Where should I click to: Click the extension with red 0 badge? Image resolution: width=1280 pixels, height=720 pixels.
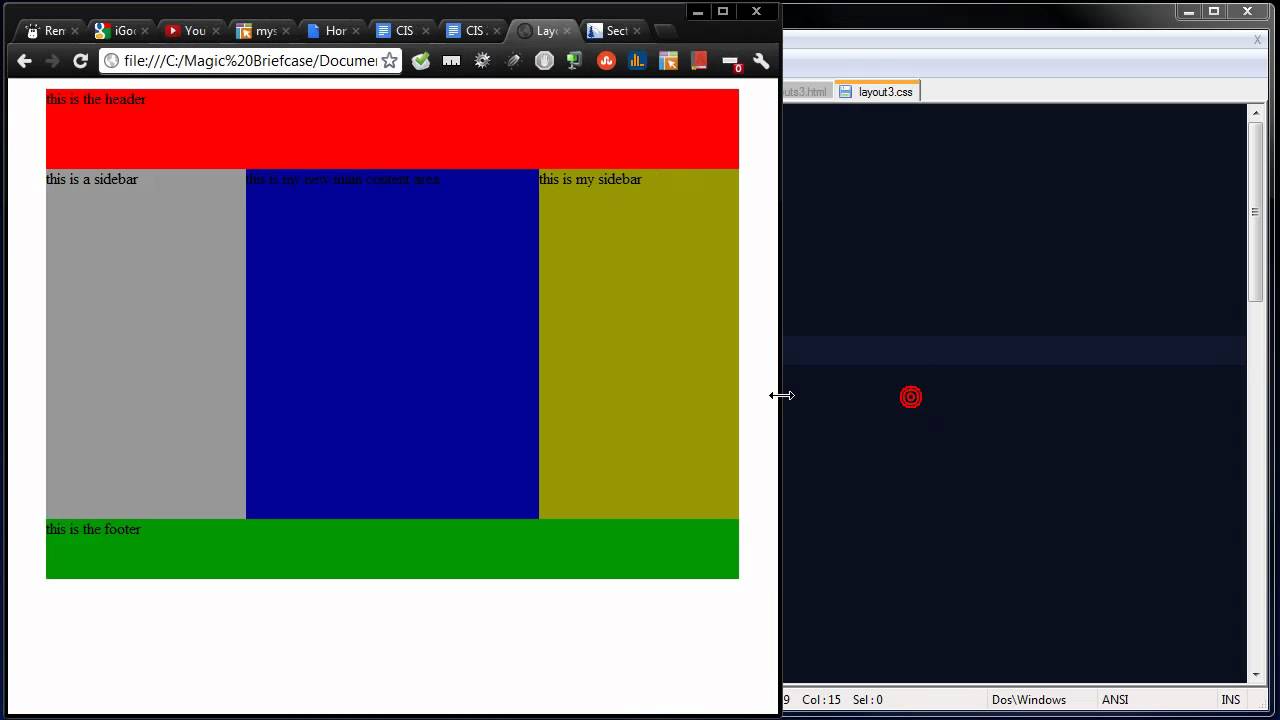731,62
